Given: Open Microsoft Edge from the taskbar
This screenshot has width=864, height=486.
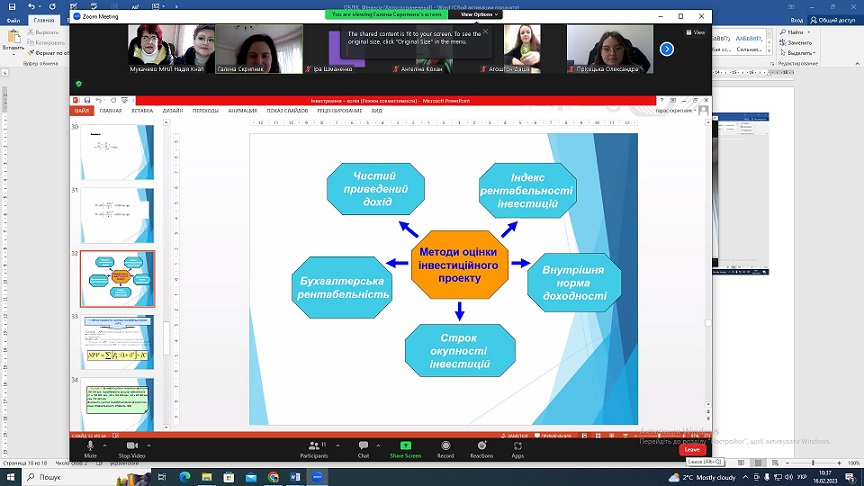Looking at the screenshot, I should tap(185, 477).
